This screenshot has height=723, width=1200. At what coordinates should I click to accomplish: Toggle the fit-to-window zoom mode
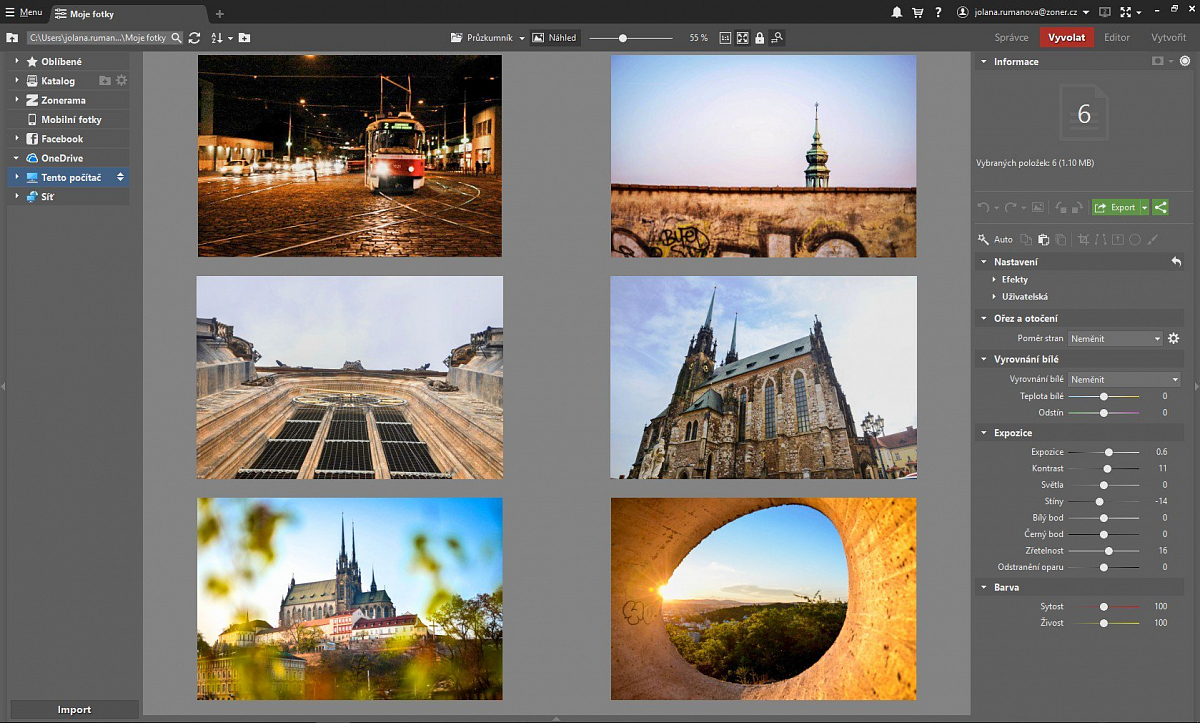[742, 37]
